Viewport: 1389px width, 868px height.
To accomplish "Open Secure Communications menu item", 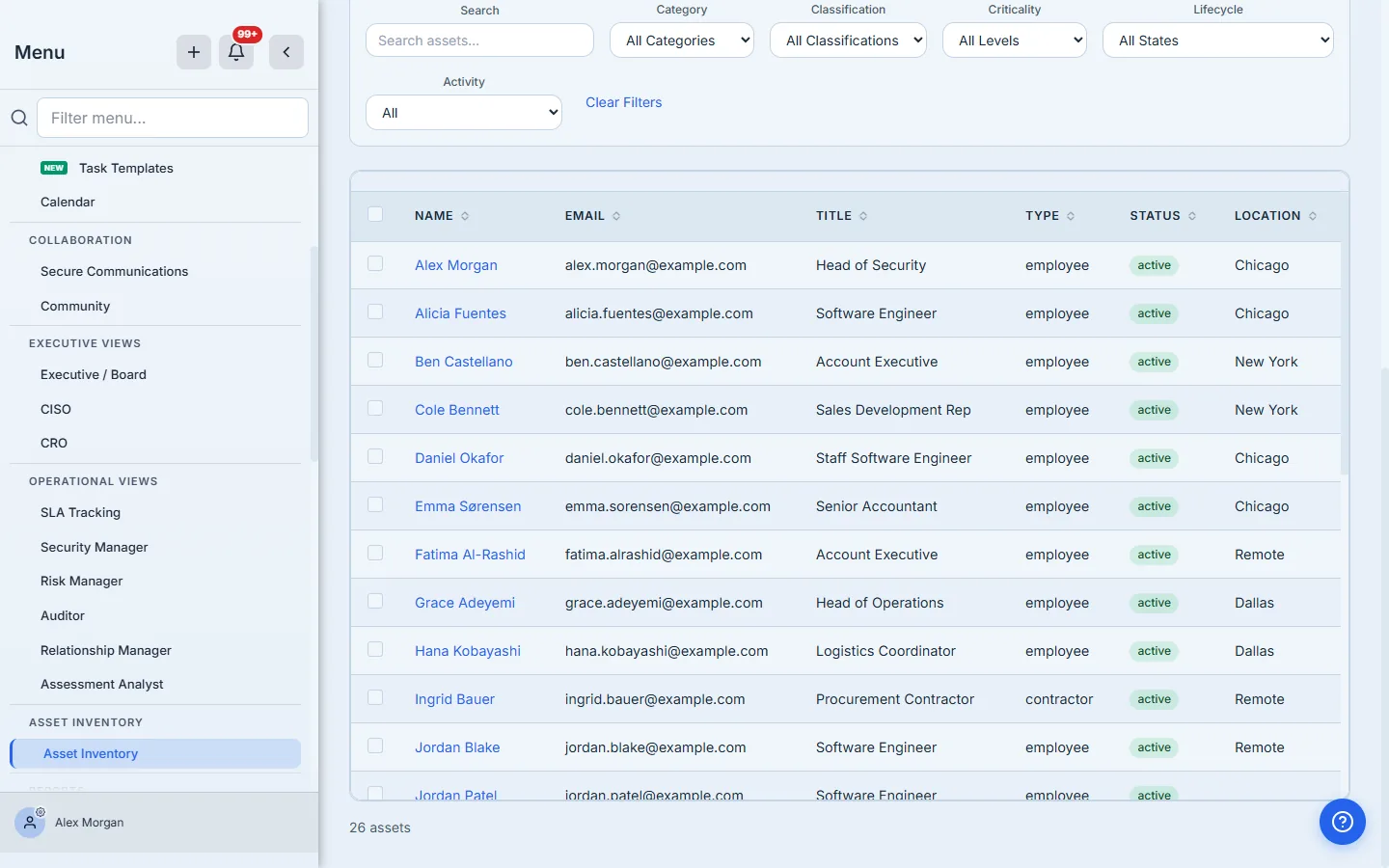I will 114,271.
